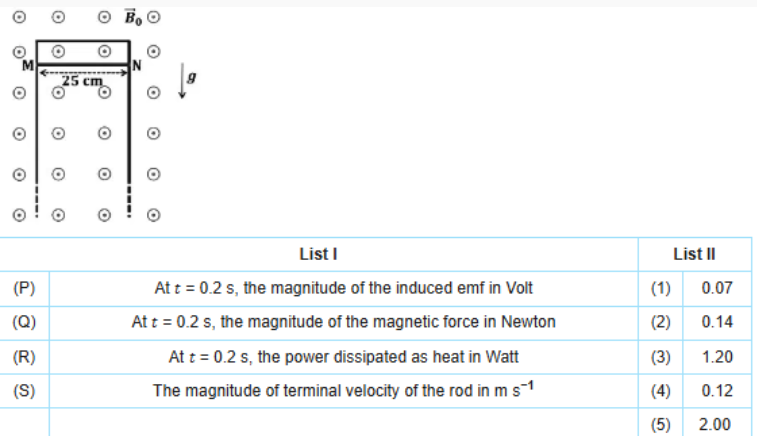This screenshot has width=757, height=436.
Task: Click the terminal velocity of rod statement
Action: pyautogui.click(x=343, y=390)
